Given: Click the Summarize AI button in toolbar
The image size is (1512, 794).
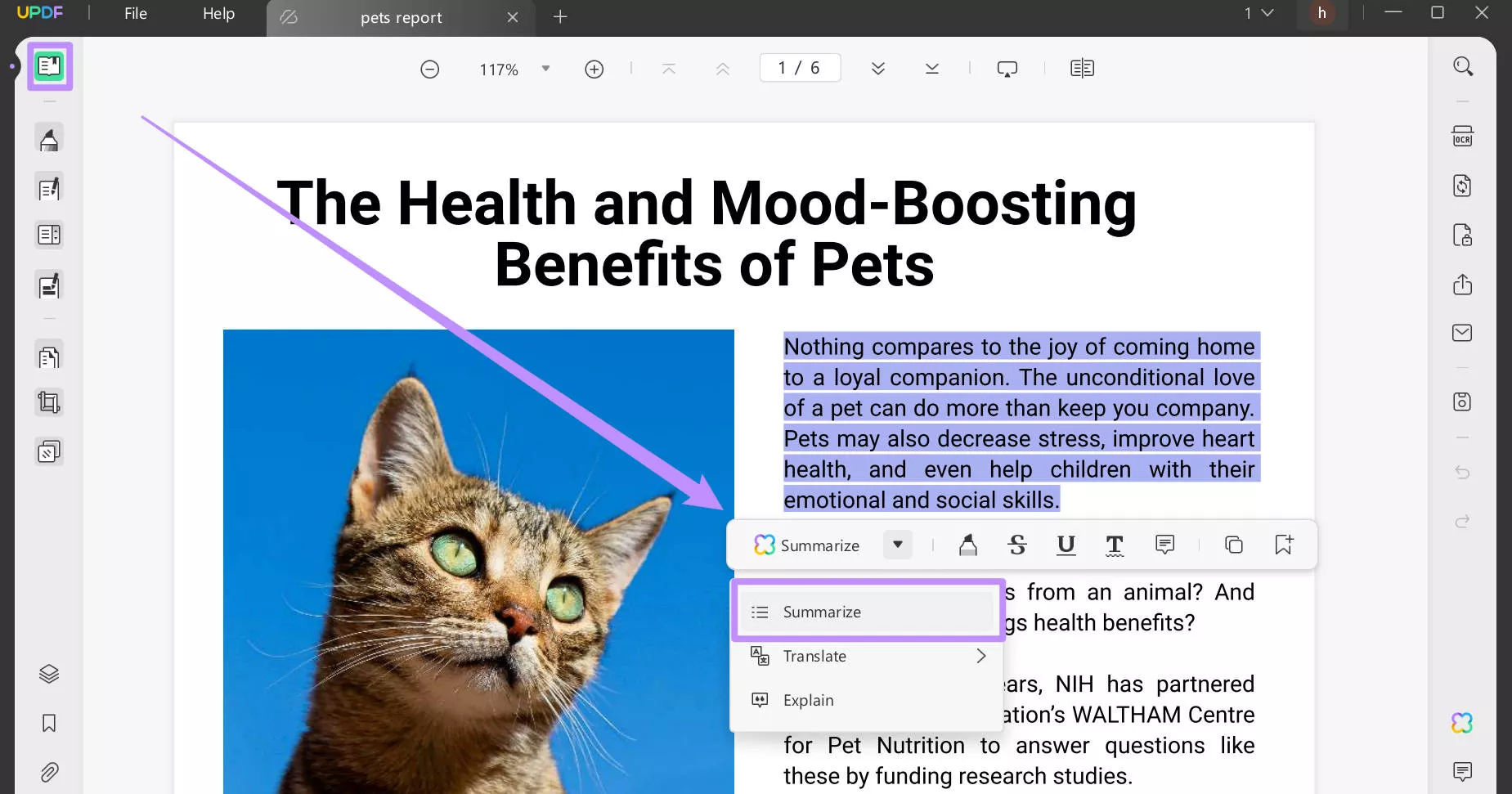Looking at the screenshot, I should 807,545.
